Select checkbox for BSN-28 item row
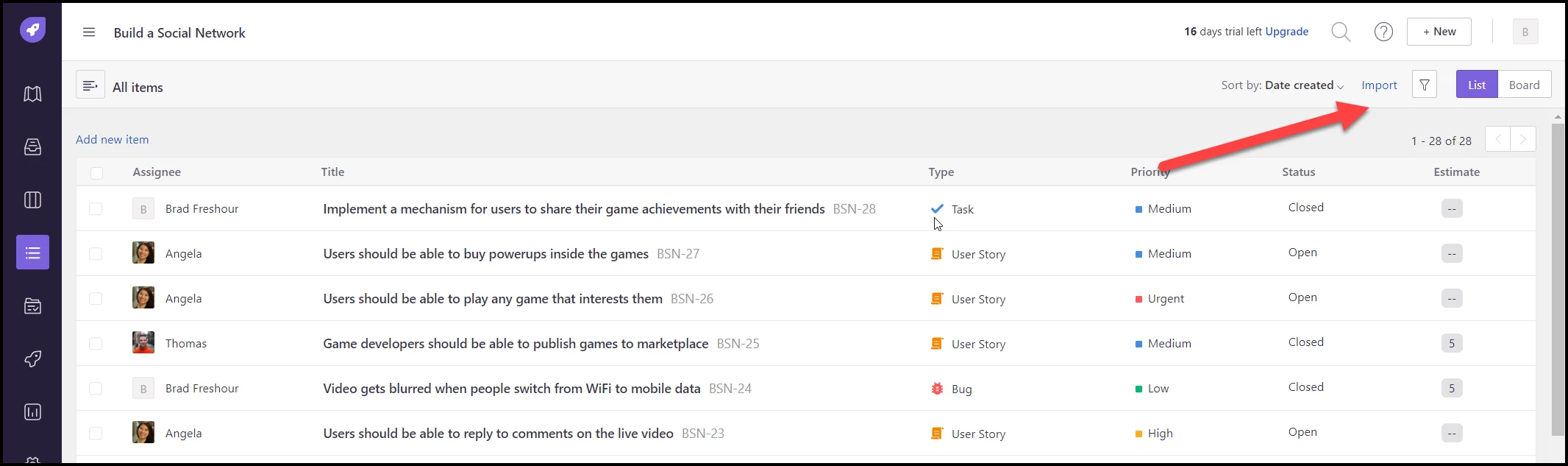Image resolution: width=1568 pixels, height=466 pixels. click(x=96, y=209)
